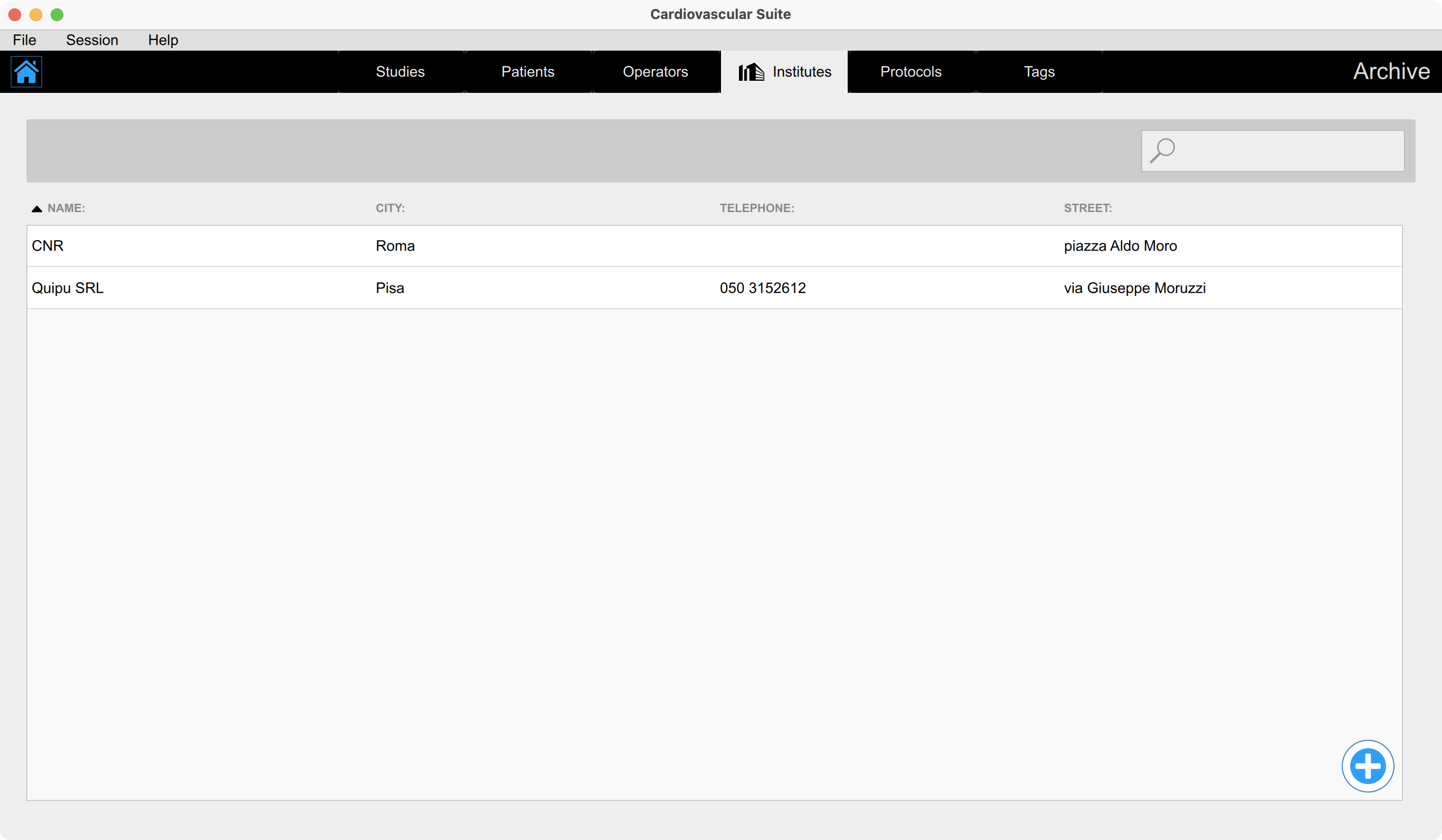This screenshot has width=1442, height=840.
Task: Open the Protocols tab
Action: [910, 72]
